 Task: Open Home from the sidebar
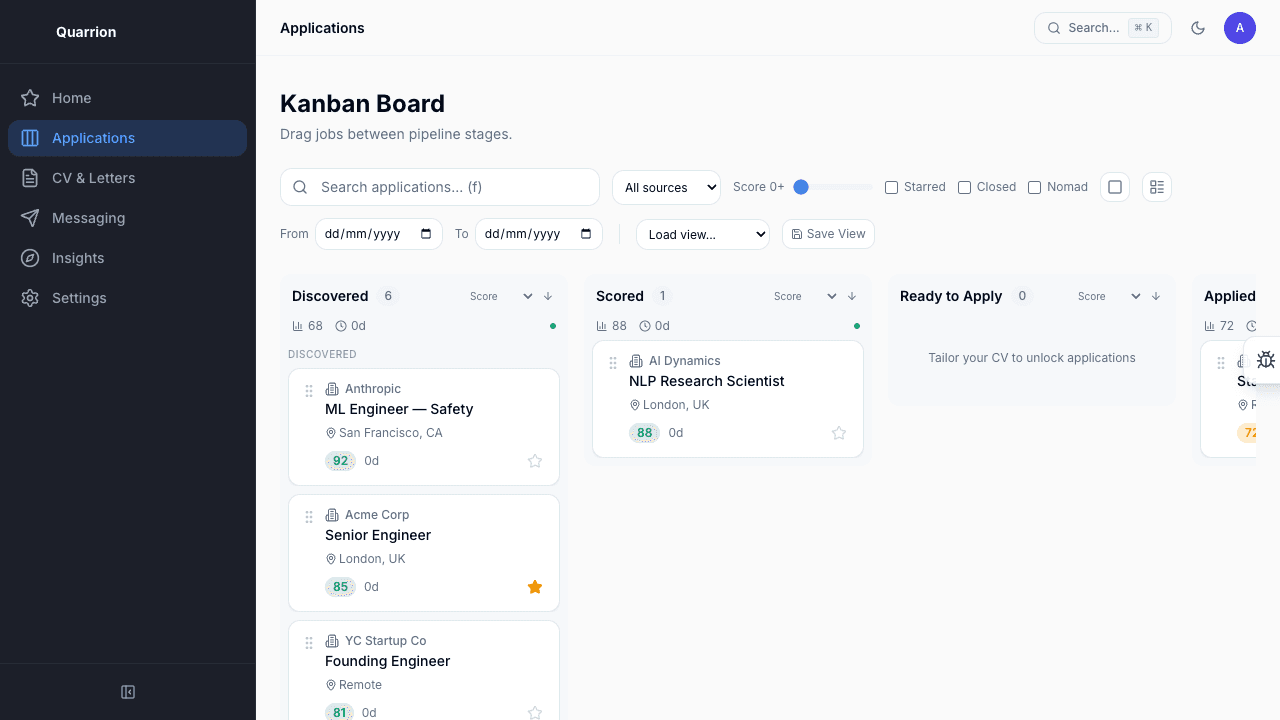(127, 98)
